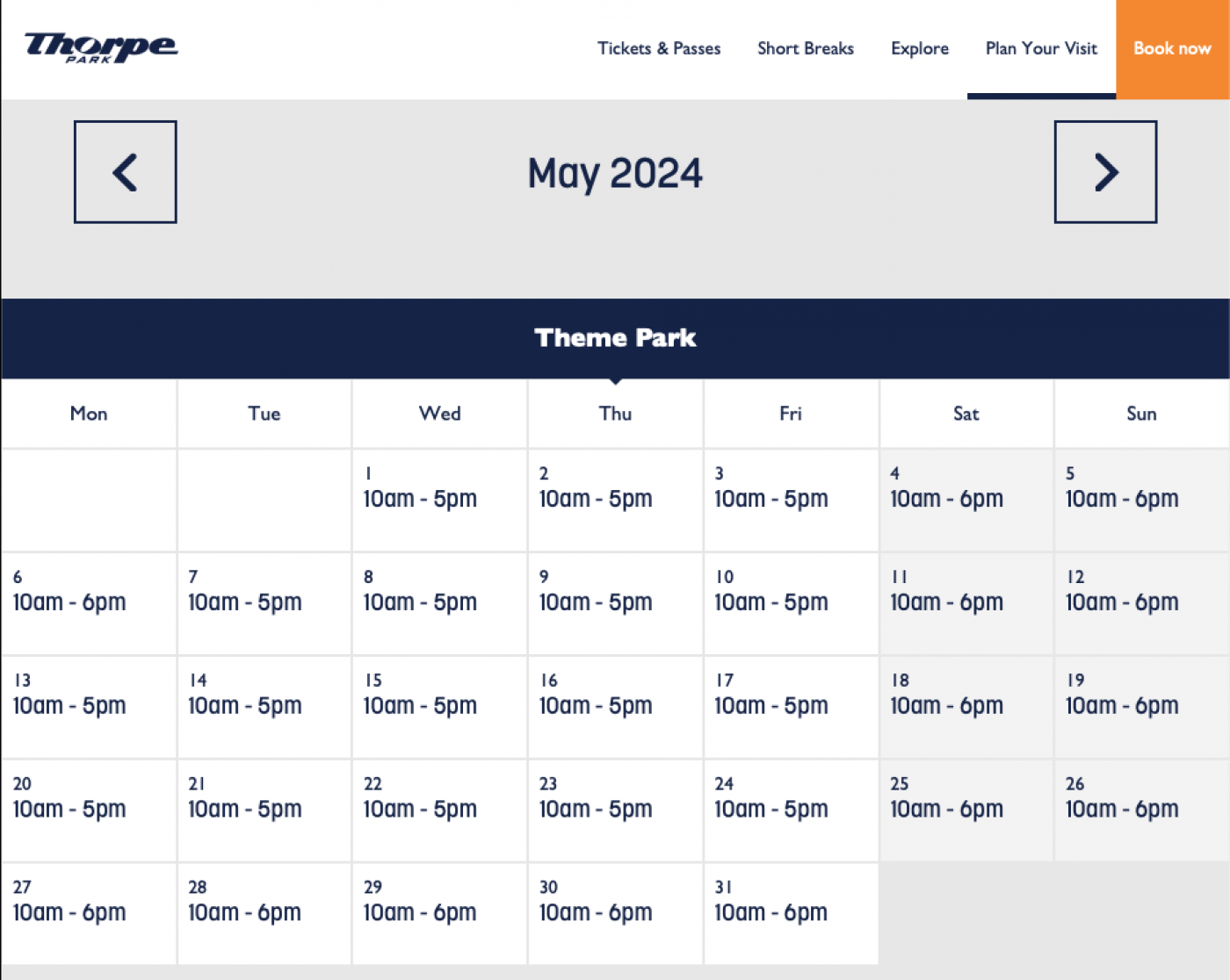Click Friday May 31 date cell

tap(790, 913)
